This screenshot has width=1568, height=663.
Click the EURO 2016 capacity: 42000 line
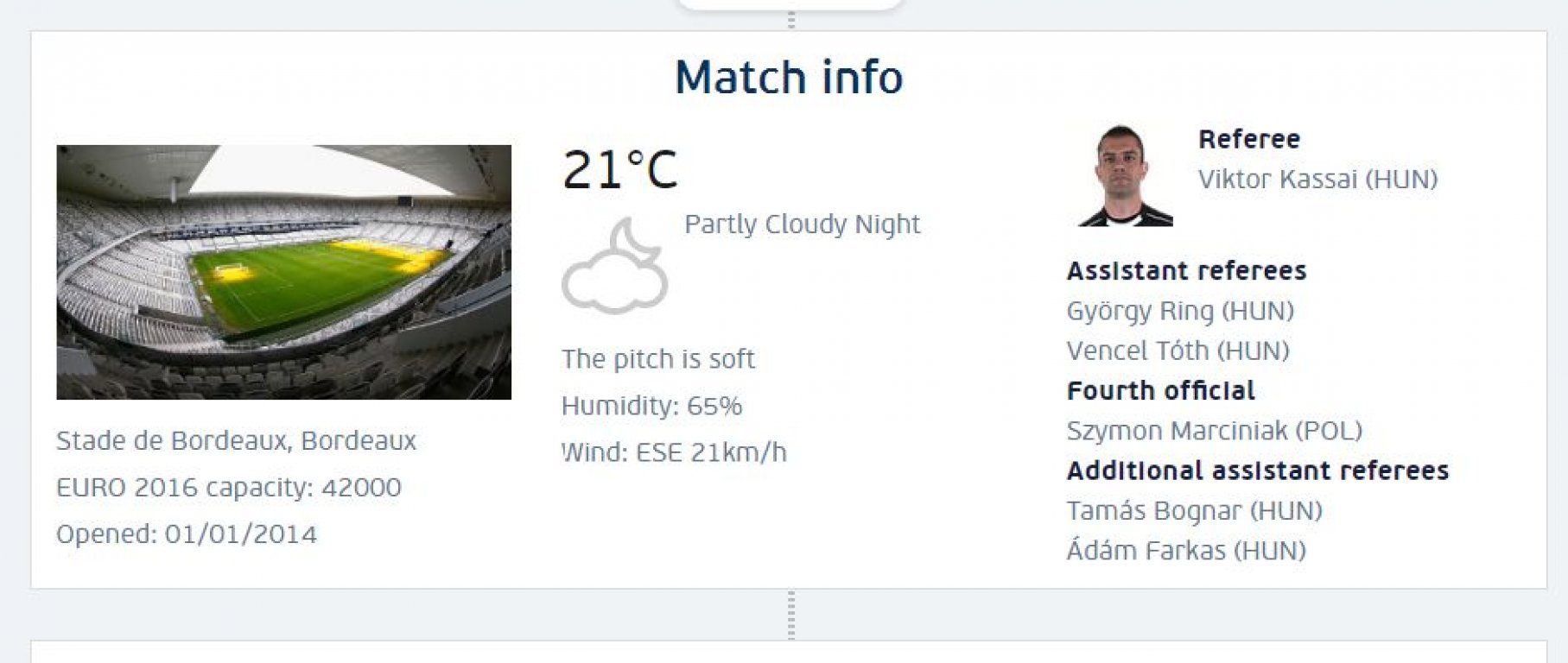[x=229, y=488]
